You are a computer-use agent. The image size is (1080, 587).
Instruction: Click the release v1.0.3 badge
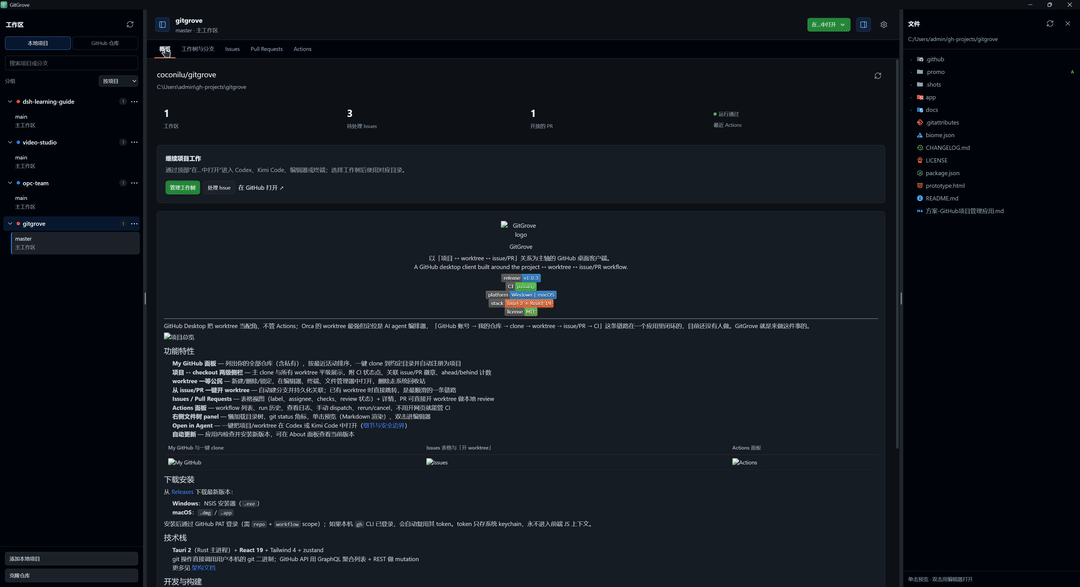point(521,278)
